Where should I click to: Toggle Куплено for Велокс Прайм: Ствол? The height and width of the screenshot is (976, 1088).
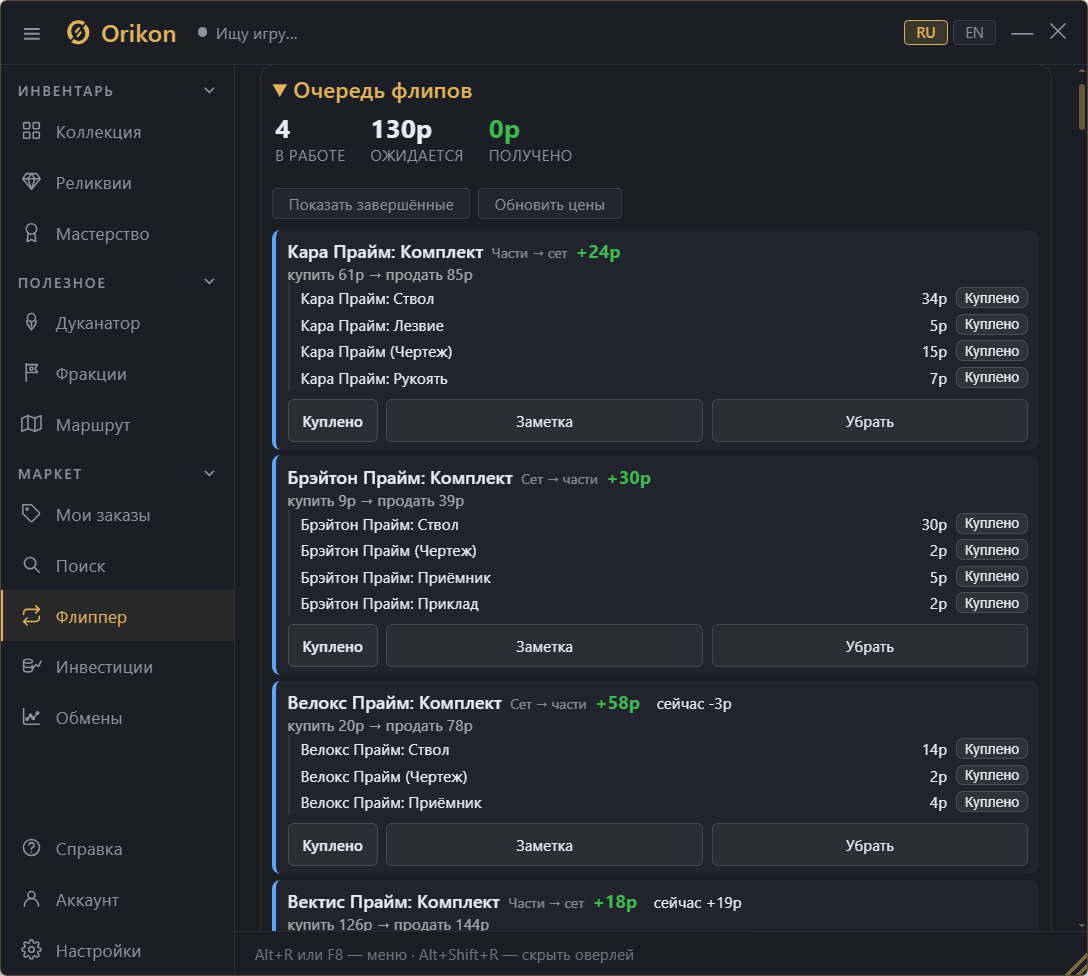point(992,749)
